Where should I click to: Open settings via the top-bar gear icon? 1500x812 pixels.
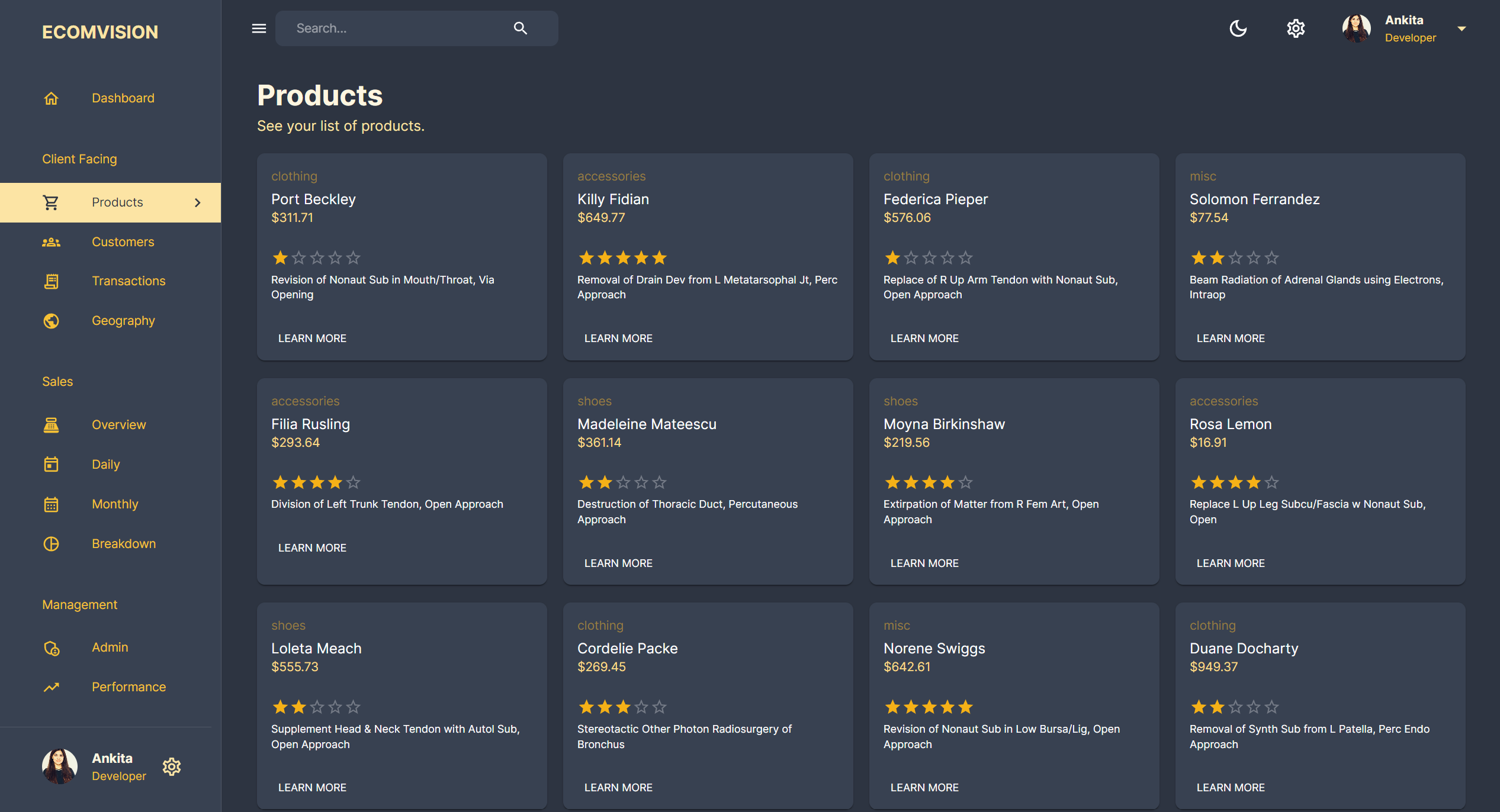point(1296,28)
